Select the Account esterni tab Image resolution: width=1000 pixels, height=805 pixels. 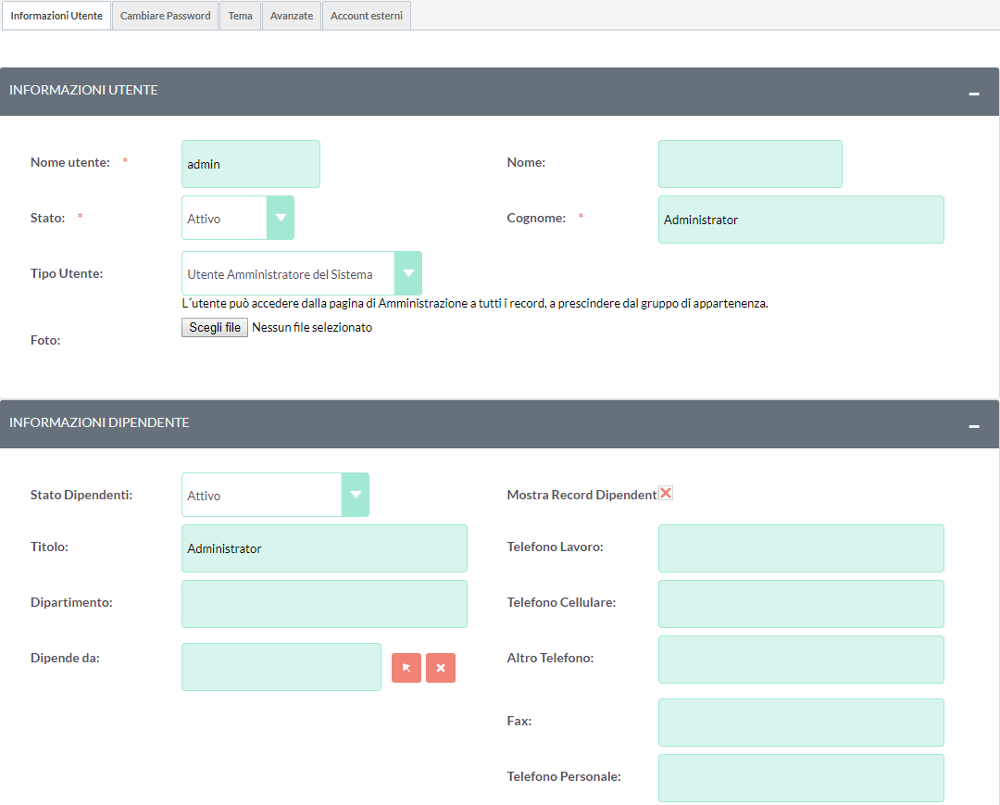click(x=366, y=16)
